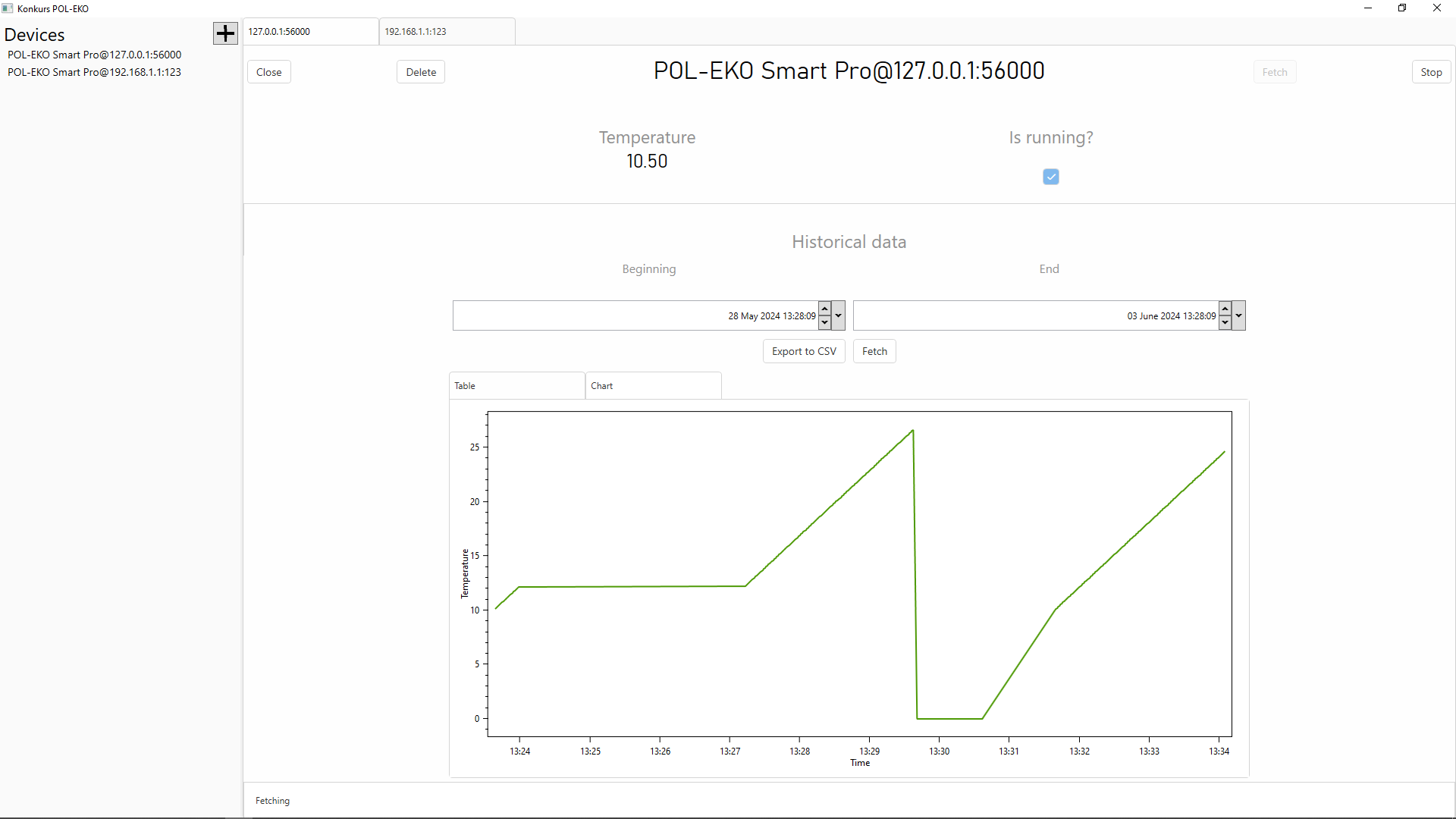This screenshot has height=819, width=1456.
Task: Open the Beginning date calendar dropdown
Action: pos(838,315)
